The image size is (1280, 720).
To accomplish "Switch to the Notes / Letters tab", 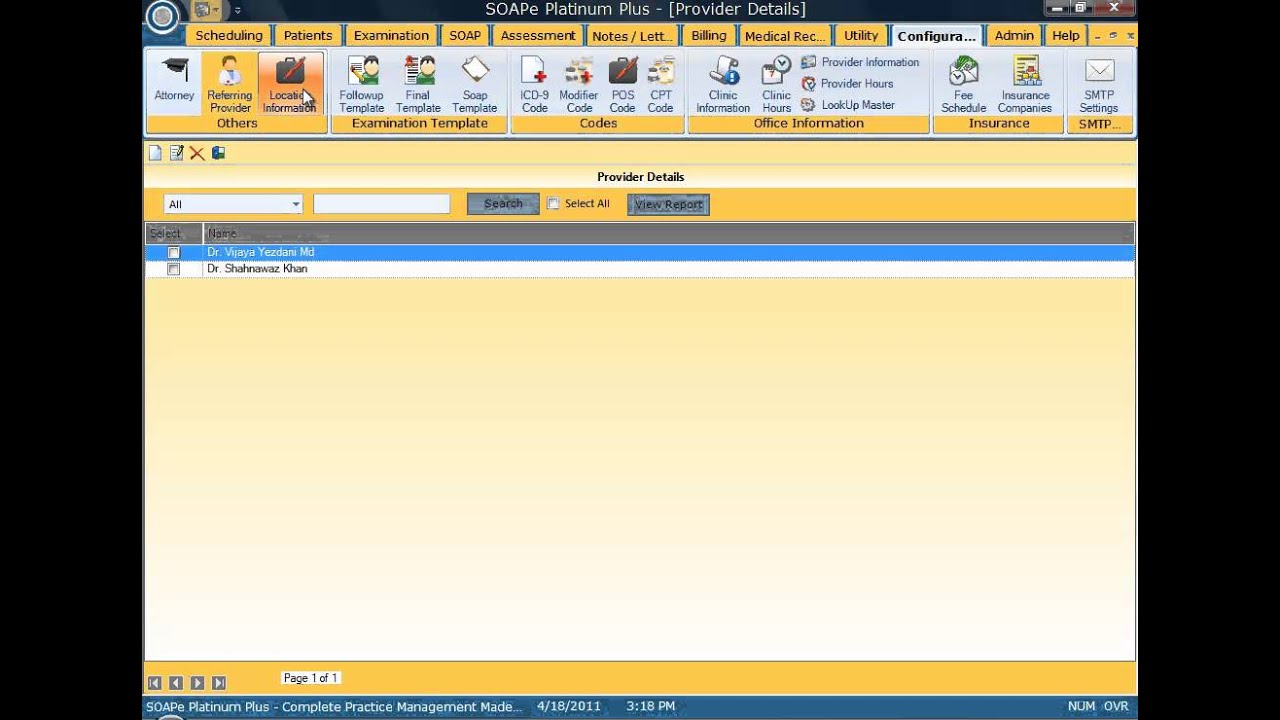I will click(x=631, y=36).
